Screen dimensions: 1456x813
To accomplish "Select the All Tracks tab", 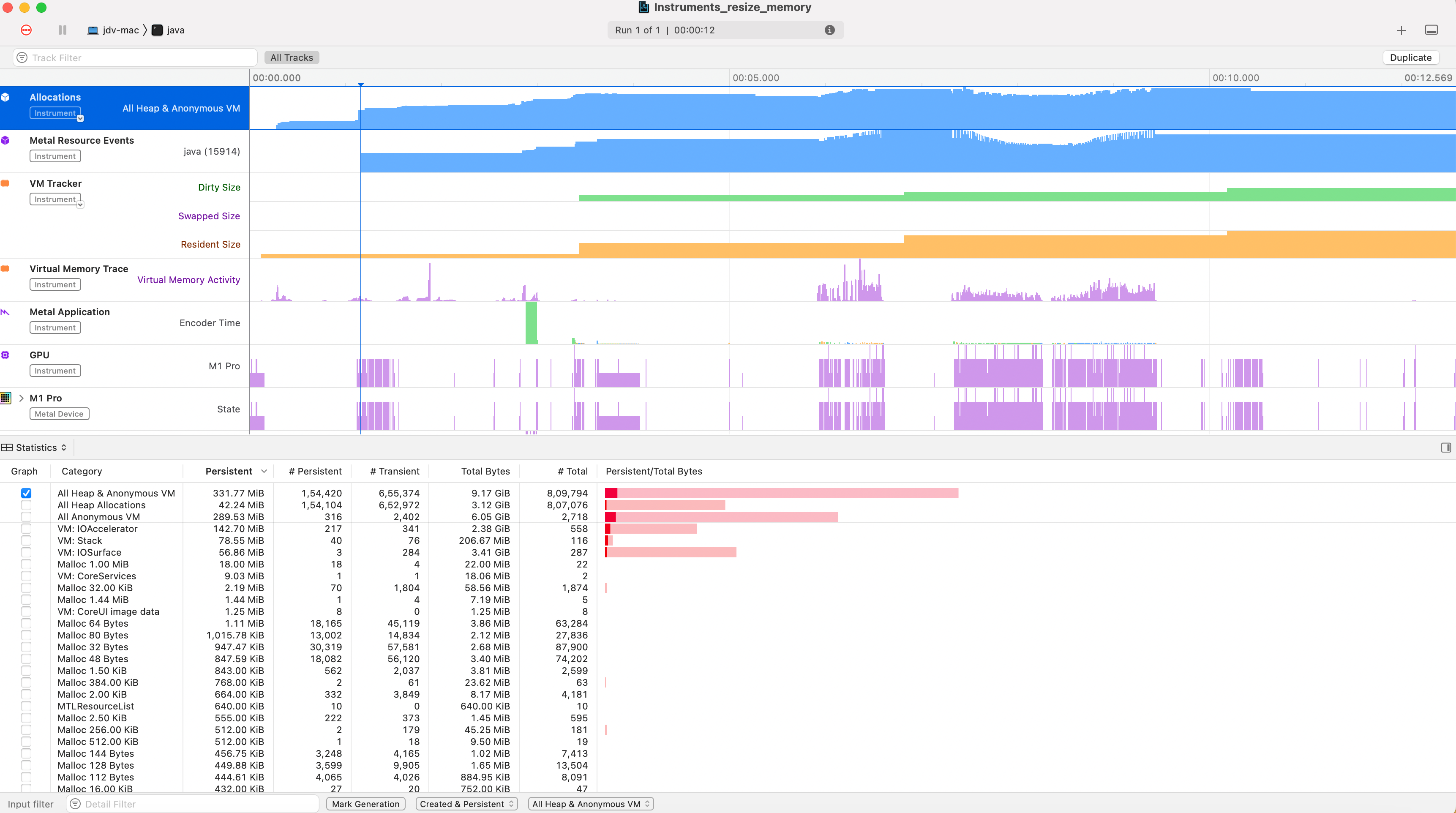I will 291,57.
